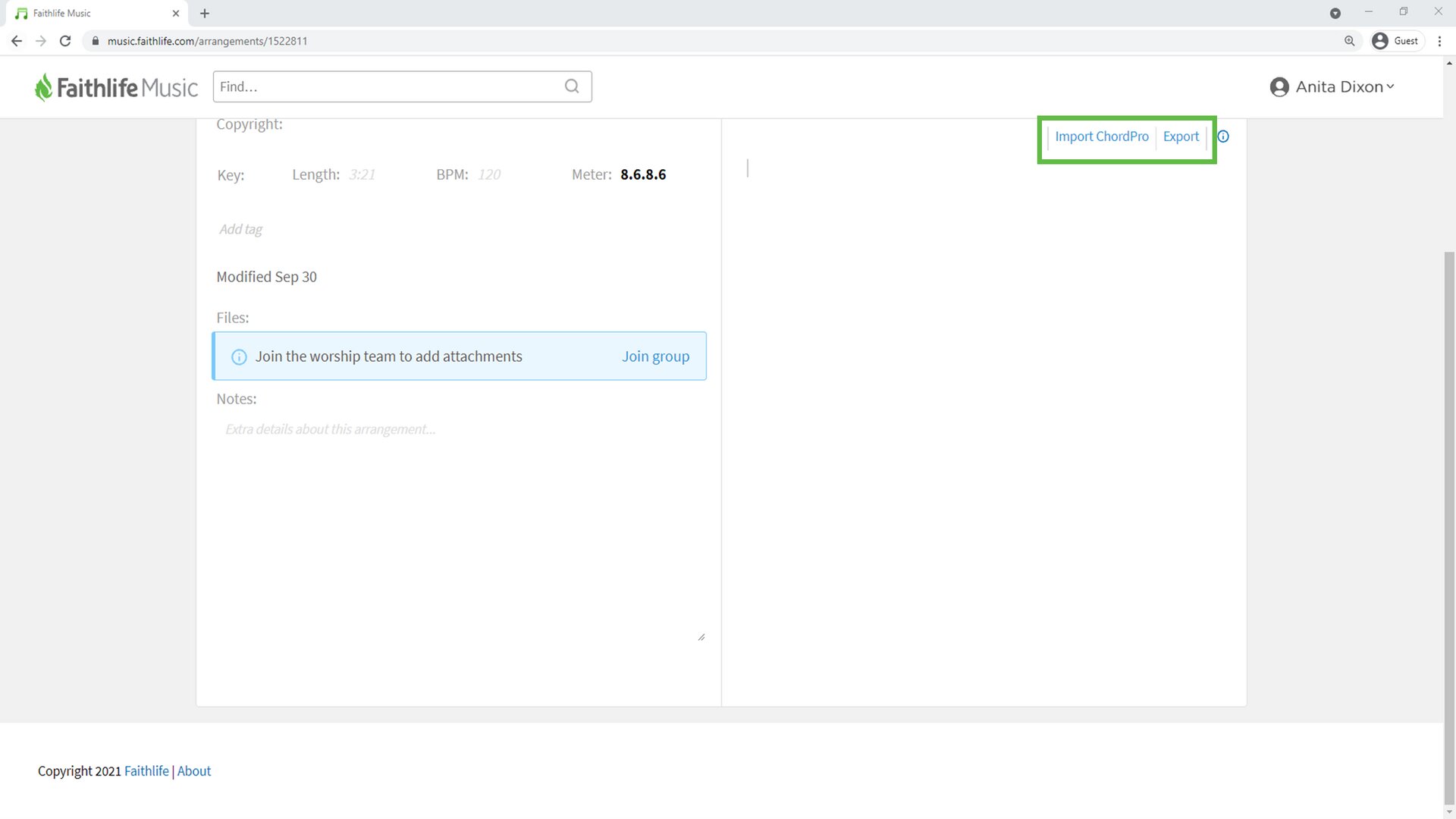Screen dimensions: 1456x819
Task: Close the Faithlife Music tab
Action: (x=176, y=13)
